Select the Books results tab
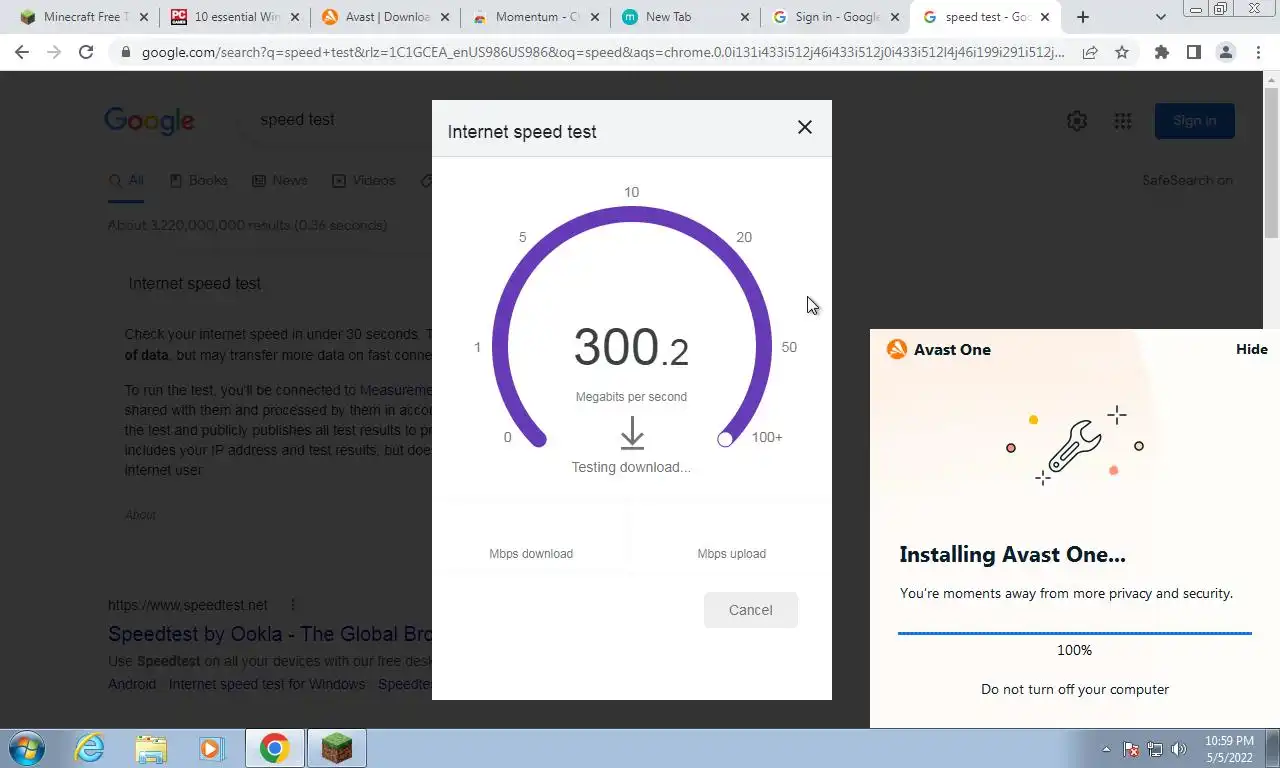This screenshot has height=768, width=1280. pyautogui.click(x=198, y=181)
